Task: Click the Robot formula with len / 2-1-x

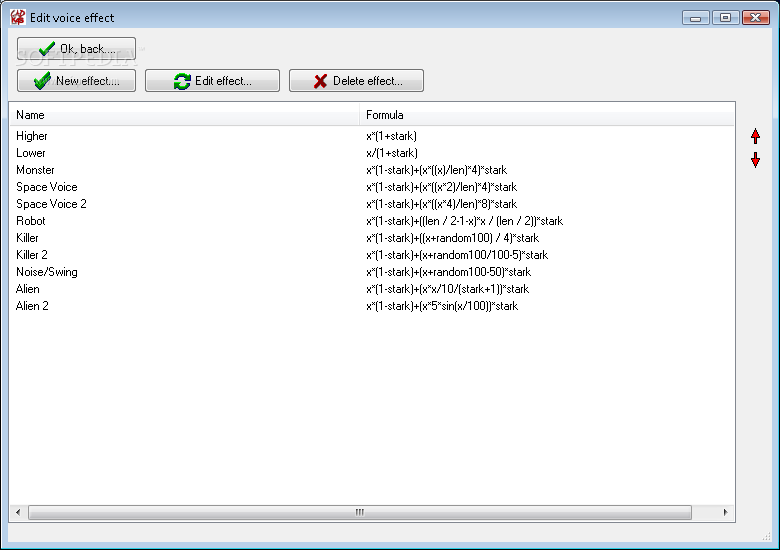Action: click(x=464, y=221)
